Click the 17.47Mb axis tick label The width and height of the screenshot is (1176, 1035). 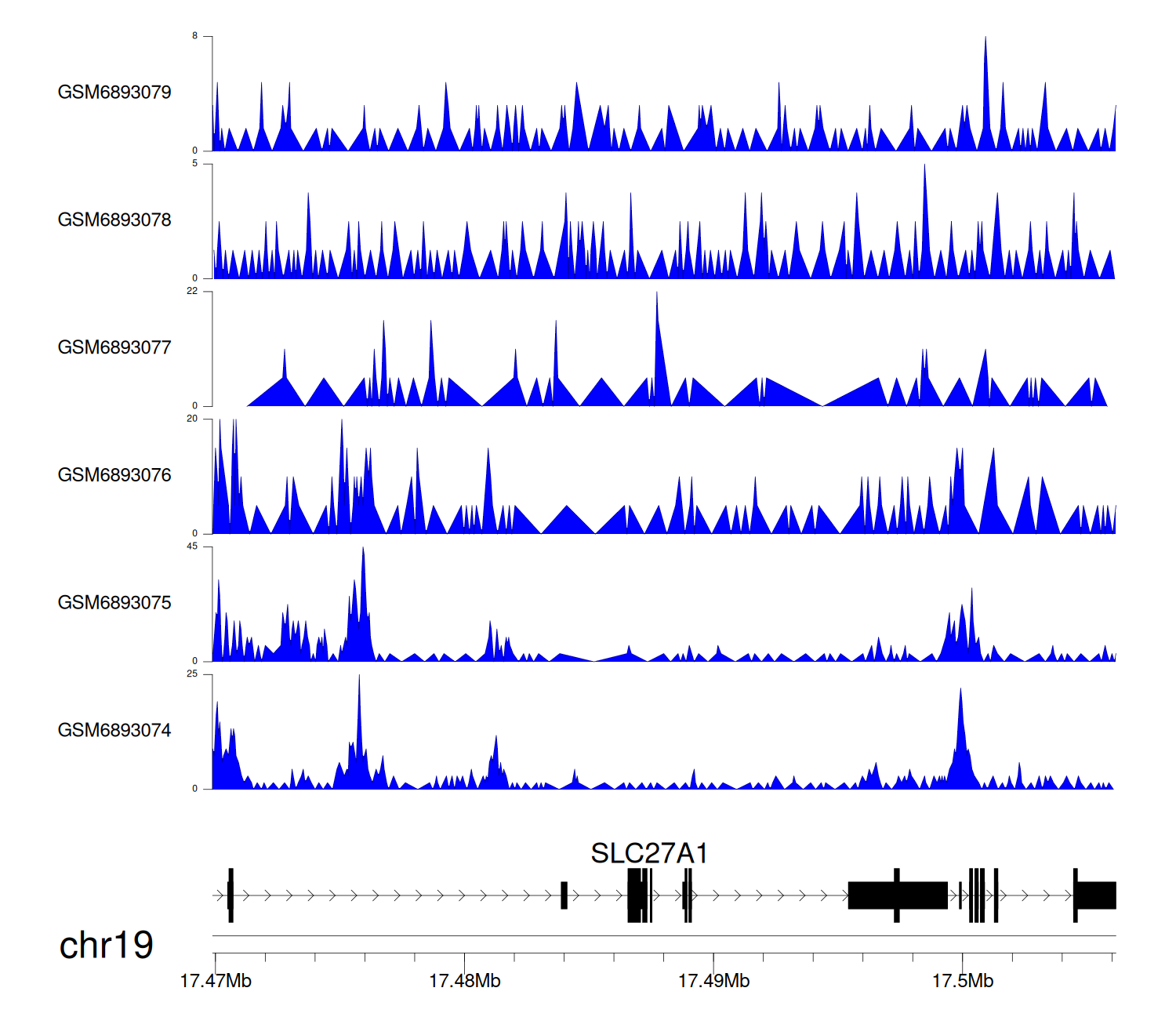[216, 981]
